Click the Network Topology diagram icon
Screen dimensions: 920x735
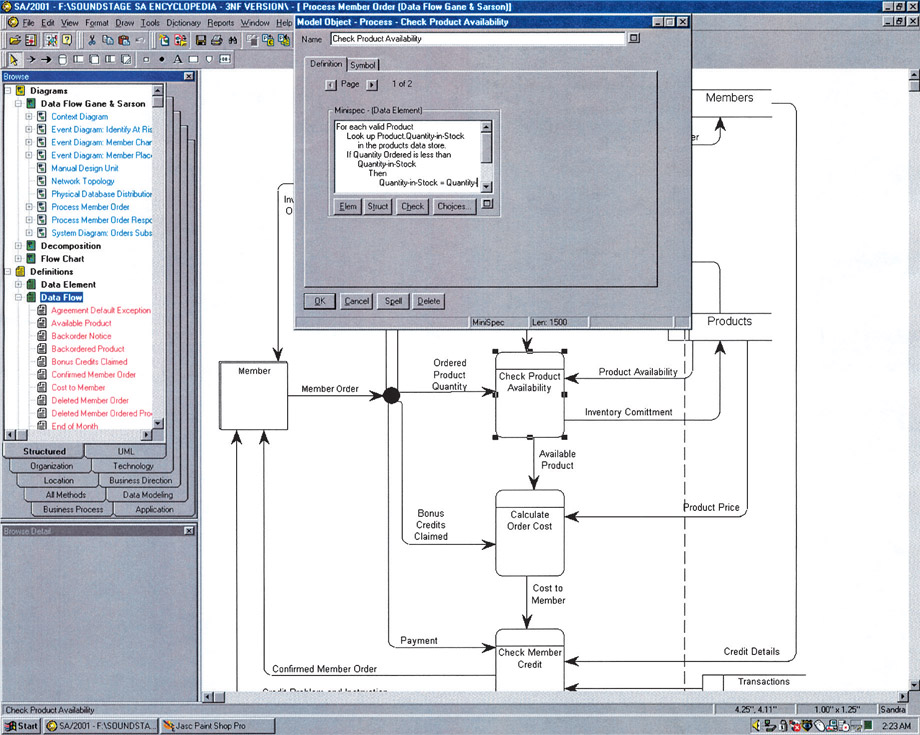click(42, 181)
